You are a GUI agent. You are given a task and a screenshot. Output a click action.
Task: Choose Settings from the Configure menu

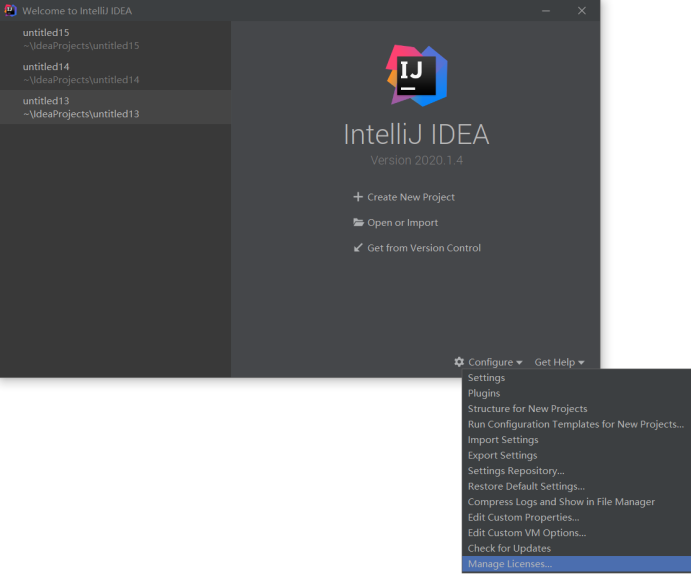click(x=576, y=378)
